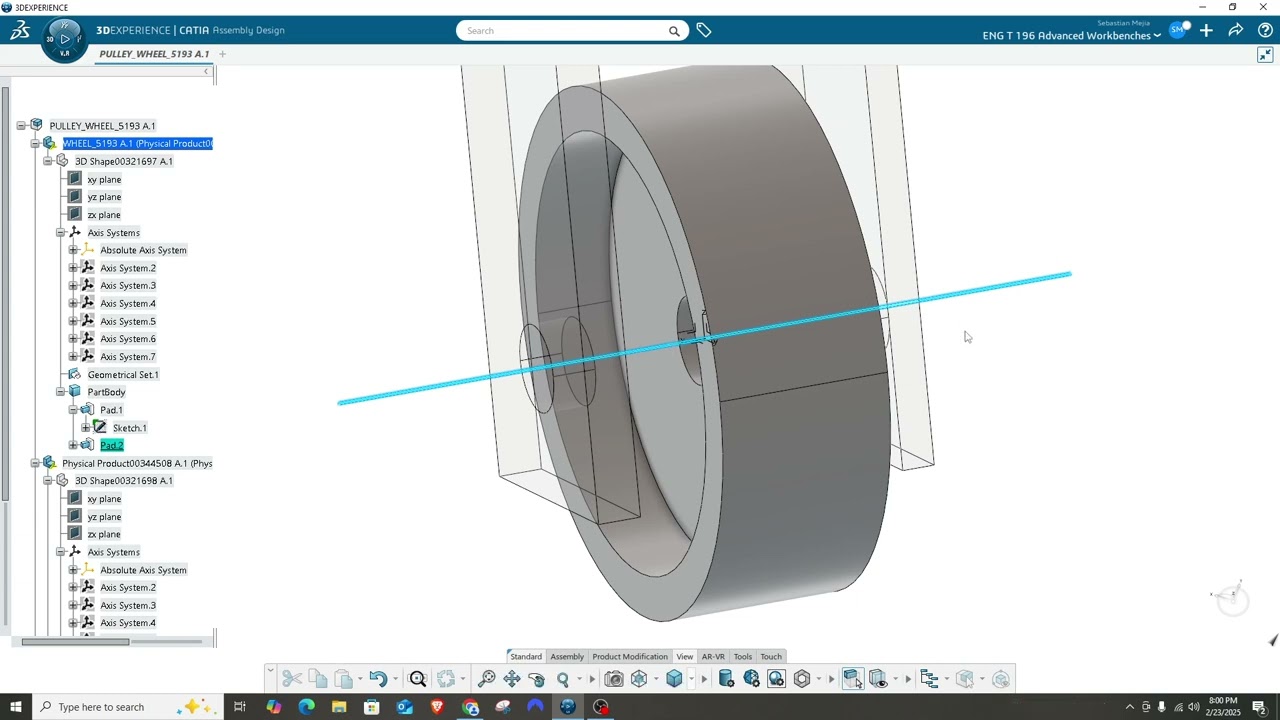Collapse the 3D Shape00321697 A.1 node
Viewport: 1280px width, 720px height.
(47, 161)
